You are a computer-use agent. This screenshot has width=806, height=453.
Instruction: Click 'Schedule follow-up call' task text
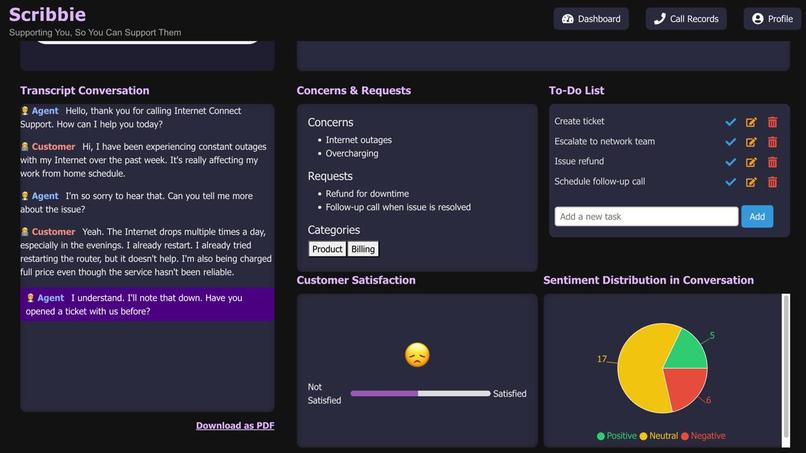(x=599, y=182)
